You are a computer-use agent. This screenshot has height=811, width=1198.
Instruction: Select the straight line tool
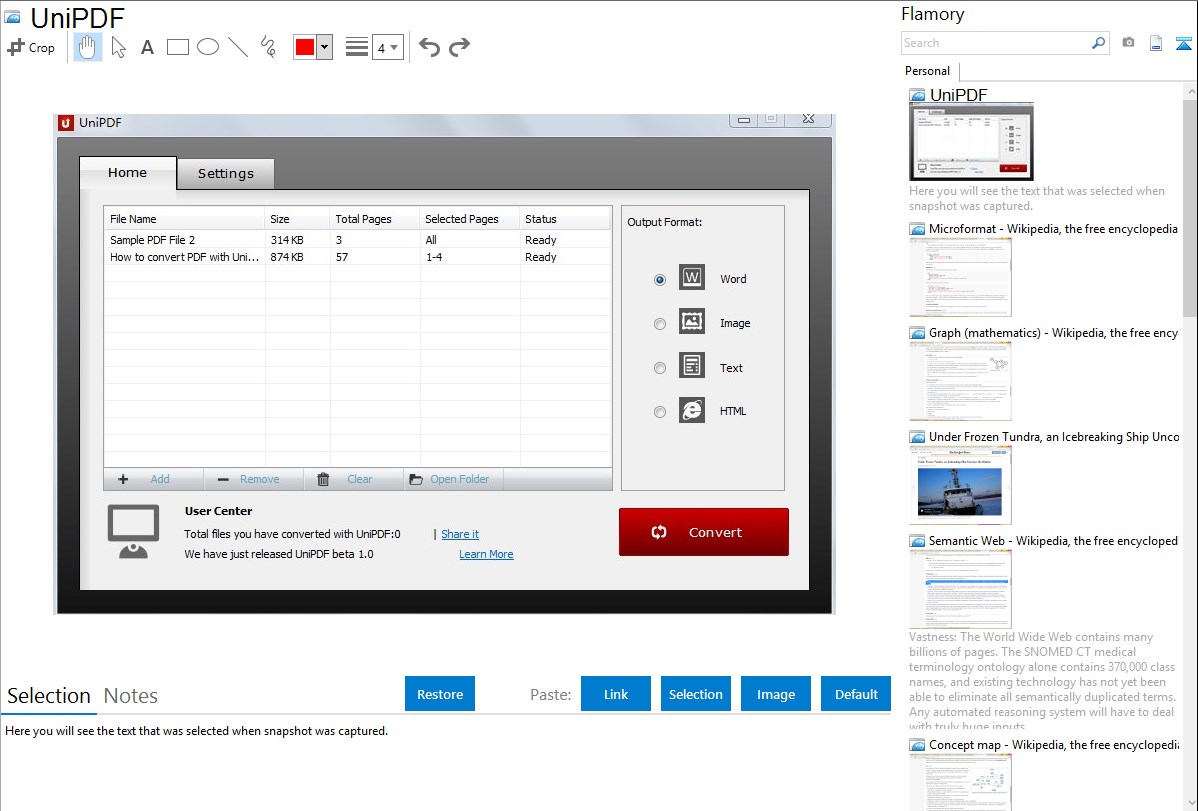pos(238,47)
